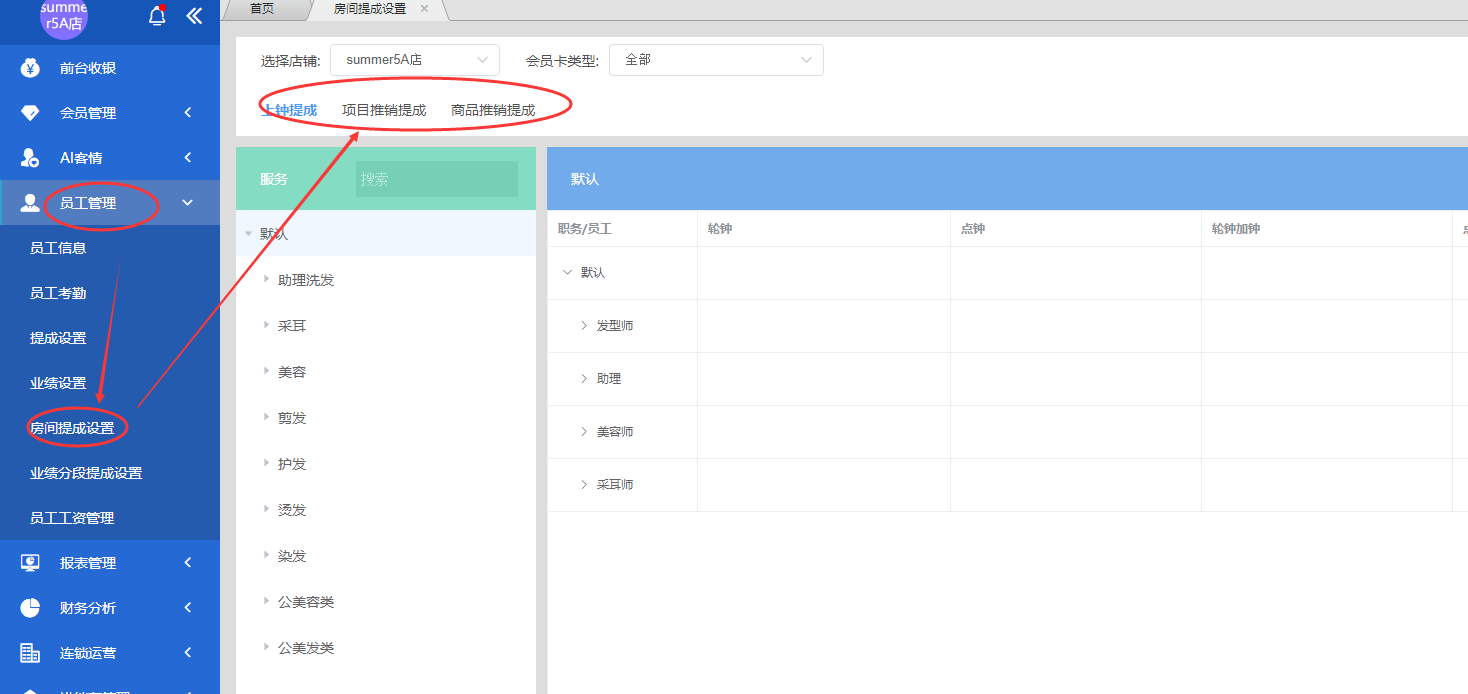Switch to the 商品推销提成 tab

click(x=493, y=110)
